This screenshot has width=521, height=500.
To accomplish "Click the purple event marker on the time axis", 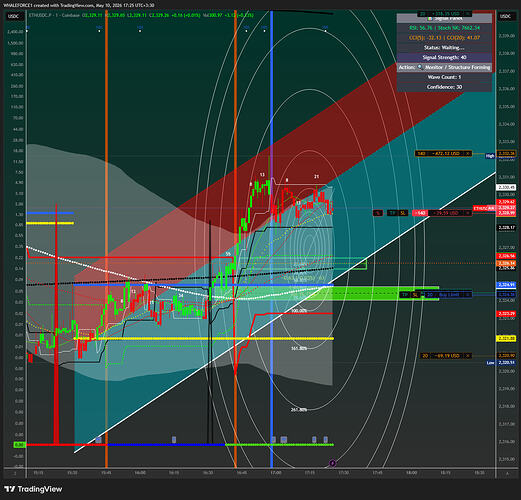I will click(332, 463).
